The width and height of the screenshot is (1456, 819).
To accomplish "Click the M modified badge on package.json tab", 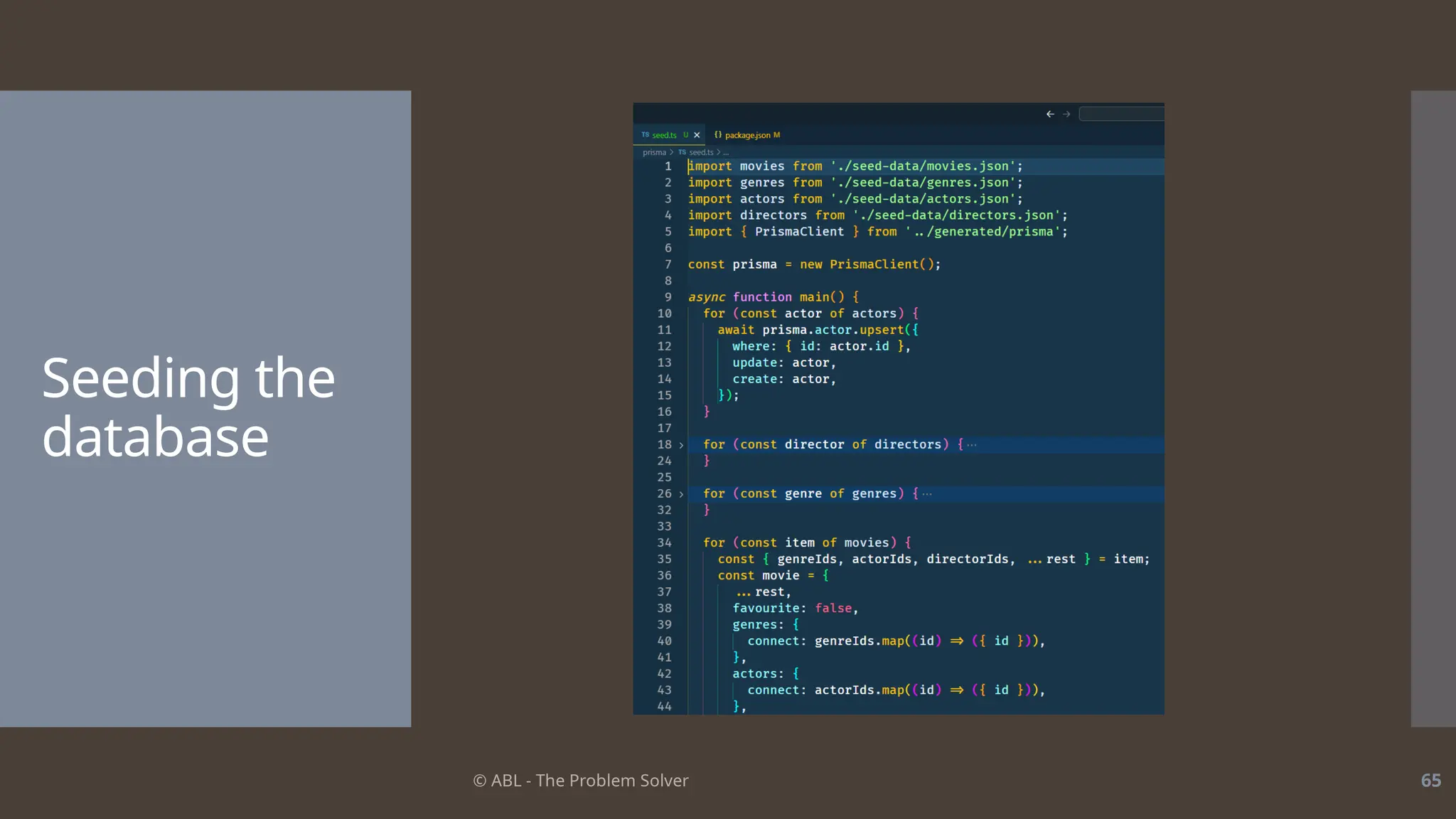I will click(x=776, y=135).
